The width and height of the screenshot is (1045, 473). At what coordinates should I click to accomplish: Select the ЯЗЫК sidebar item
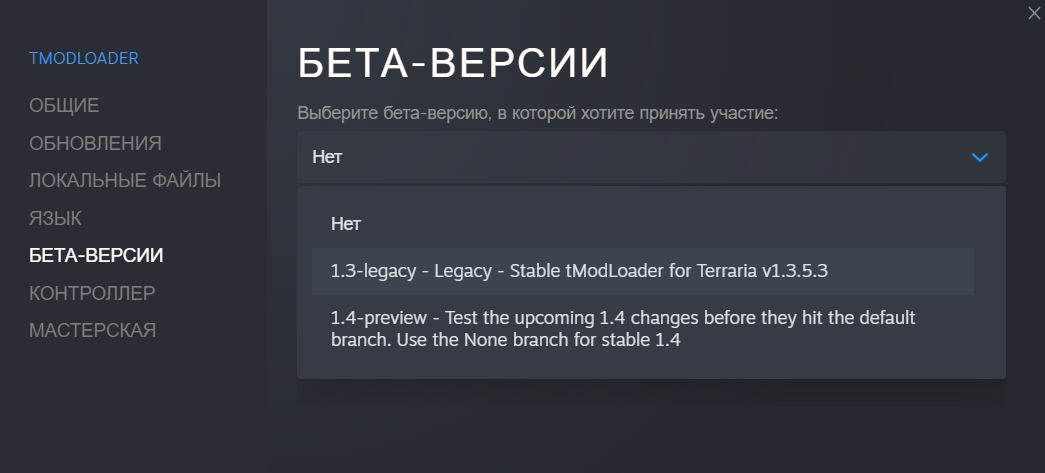(x=55, y=218)
